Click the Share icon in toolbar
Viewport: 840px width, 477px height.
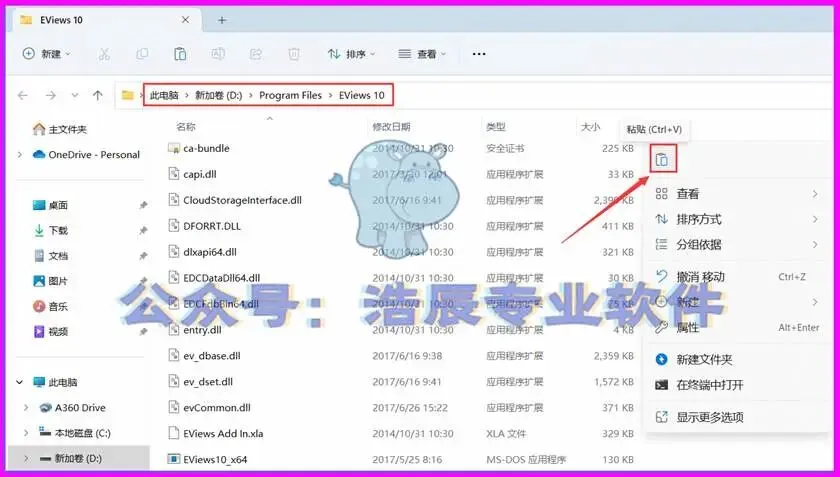256,54
